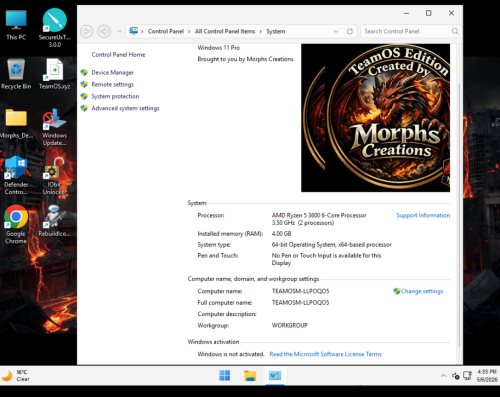
Task: Click Control Panel breadcrumb
Action: [x=166, y=31]
